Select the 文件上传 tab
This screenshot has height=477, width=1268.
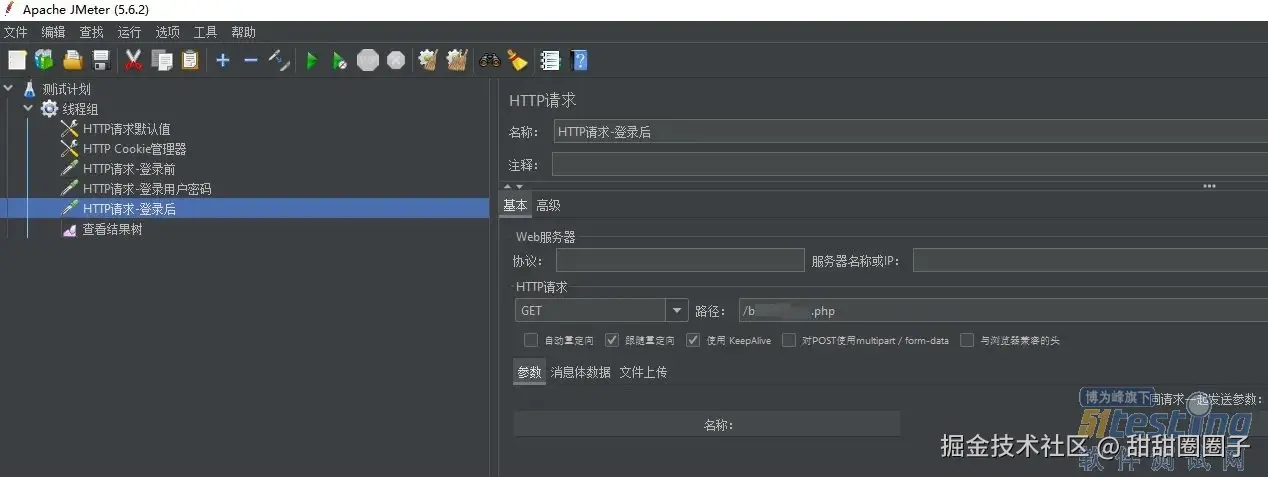[643, 372]
